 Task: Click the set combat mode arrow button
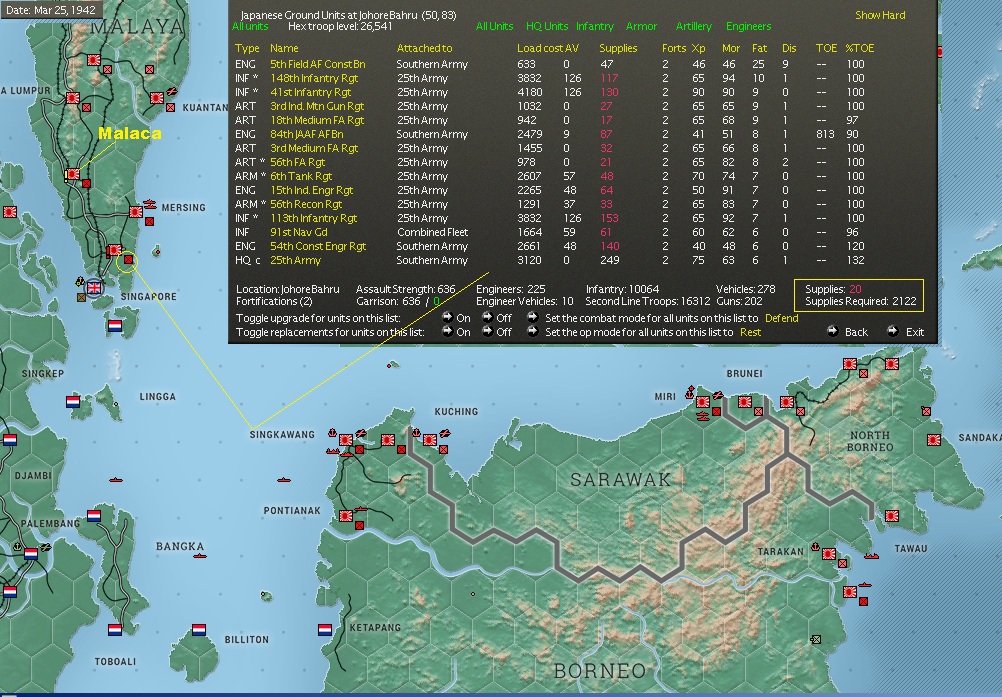click(532, 317)
